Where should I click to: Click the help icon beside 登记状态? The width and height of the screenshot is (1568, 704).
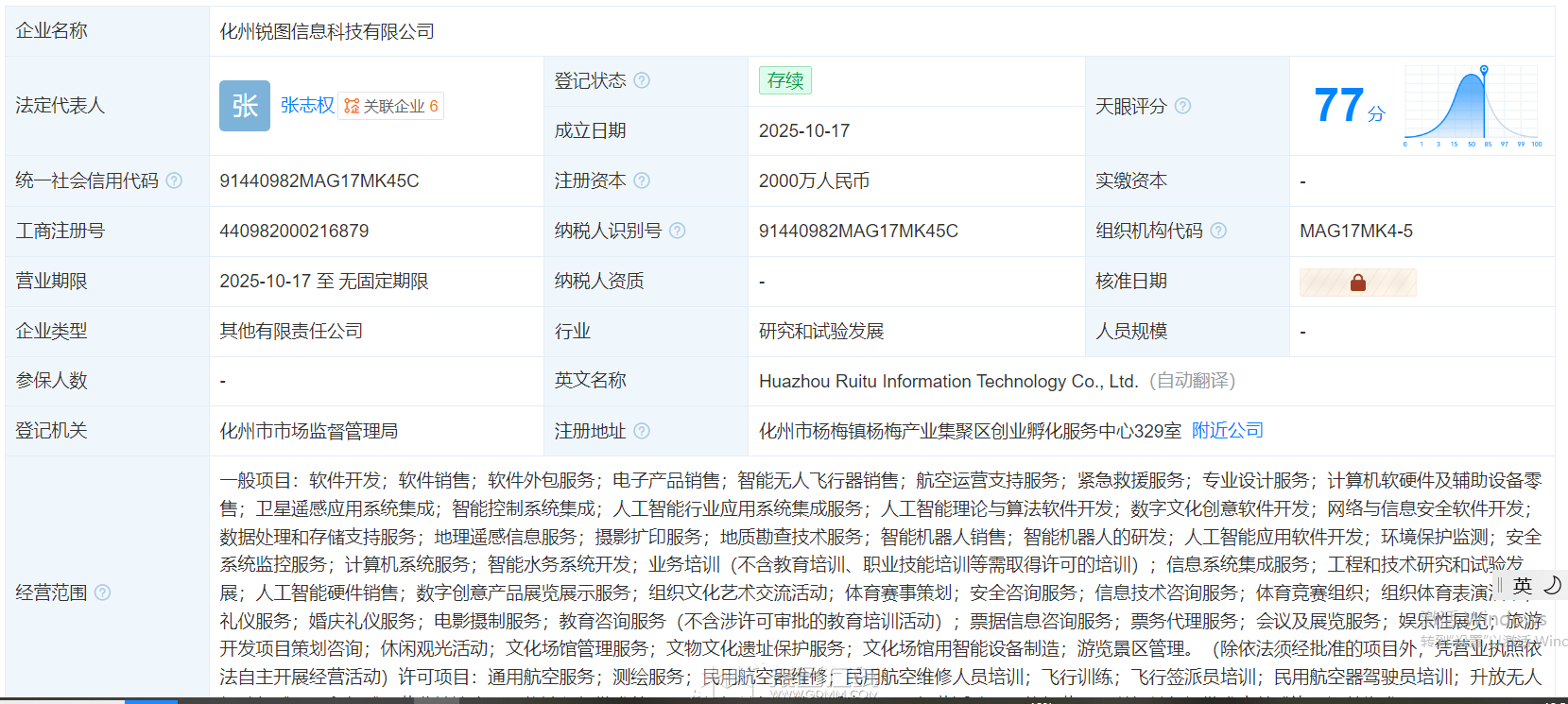coord(642,80)
